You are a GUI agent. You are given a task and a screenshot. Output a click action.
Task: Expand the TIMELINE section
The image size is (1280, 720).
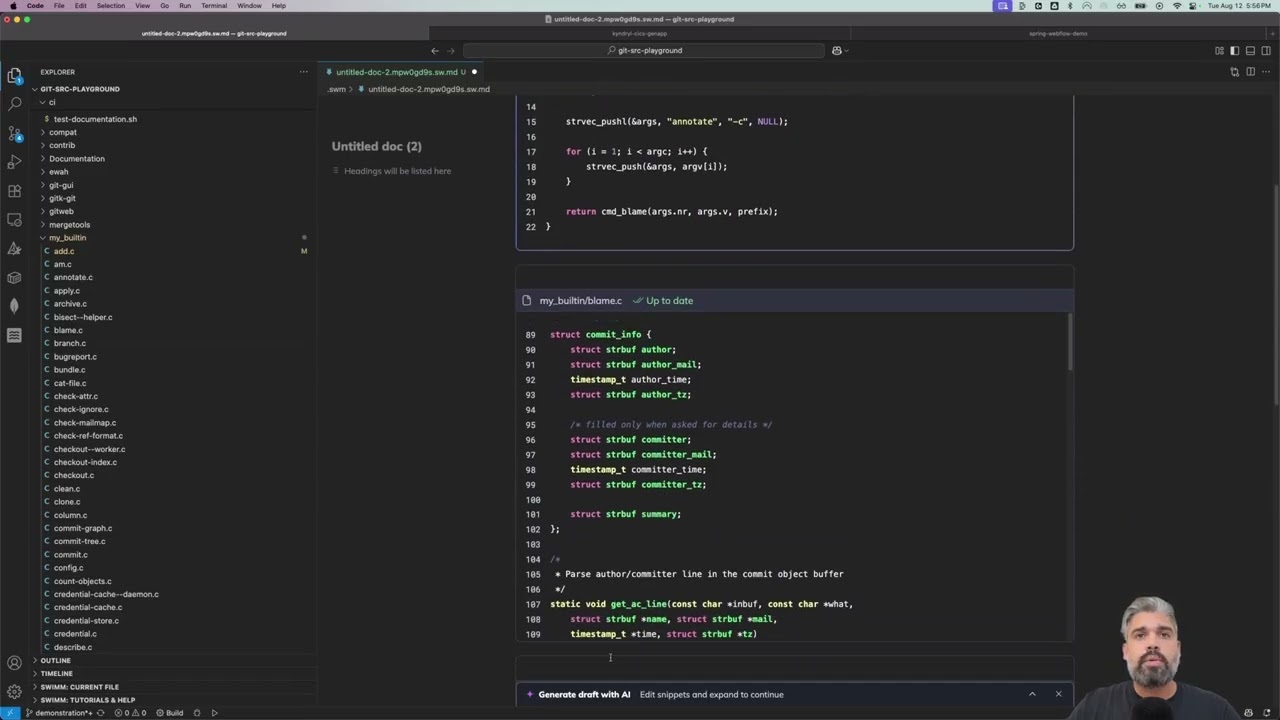point(56,673)
